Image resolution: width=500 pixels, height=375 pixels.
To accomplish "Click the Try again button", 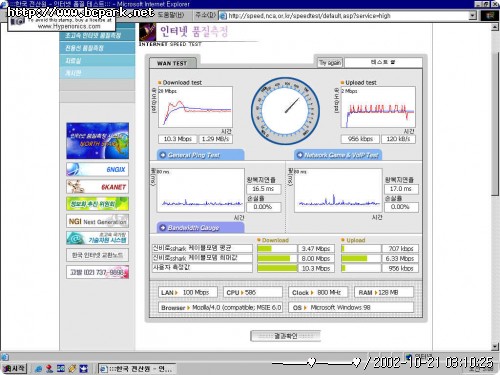I will (329, 63).
